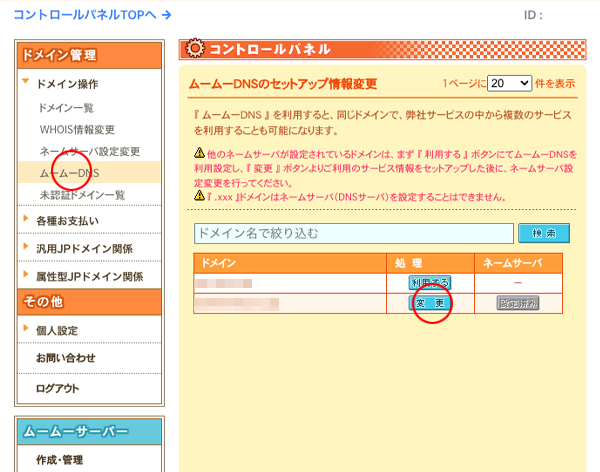Click the 検索 button

tap(544, 233)
